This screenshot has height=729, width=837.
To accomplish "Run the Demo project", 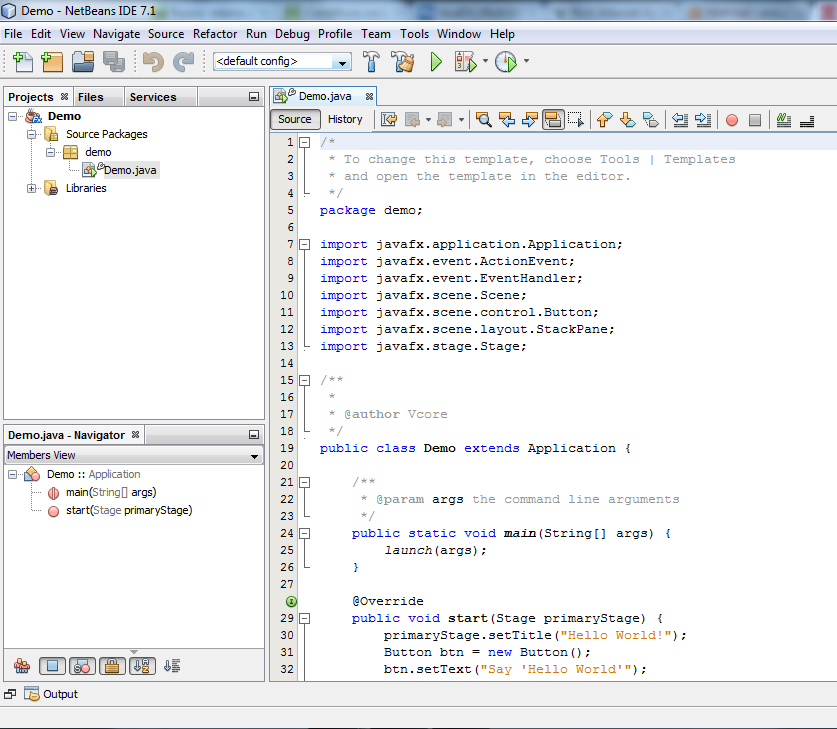I will pyautogui.click(x=436, y=61).
